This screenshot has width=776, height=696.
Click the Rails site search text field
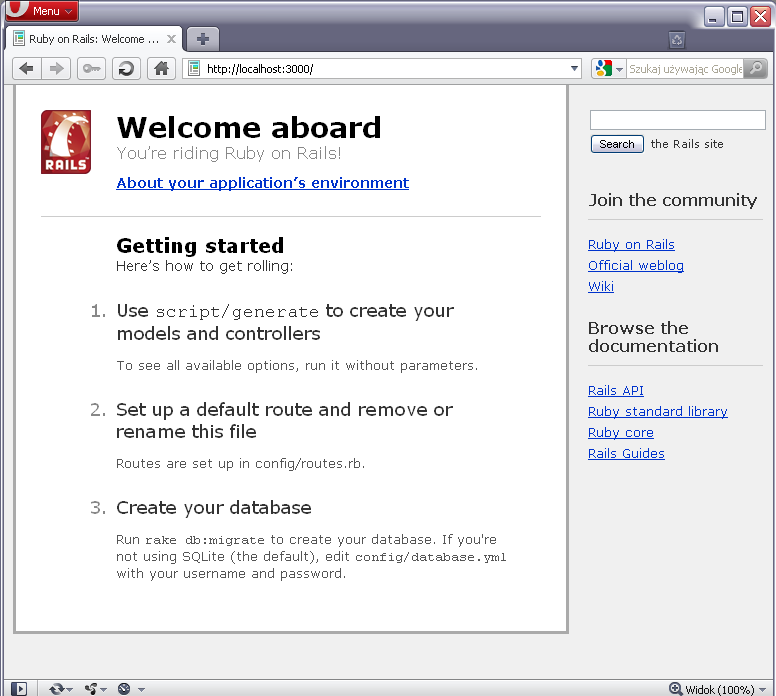678,120
